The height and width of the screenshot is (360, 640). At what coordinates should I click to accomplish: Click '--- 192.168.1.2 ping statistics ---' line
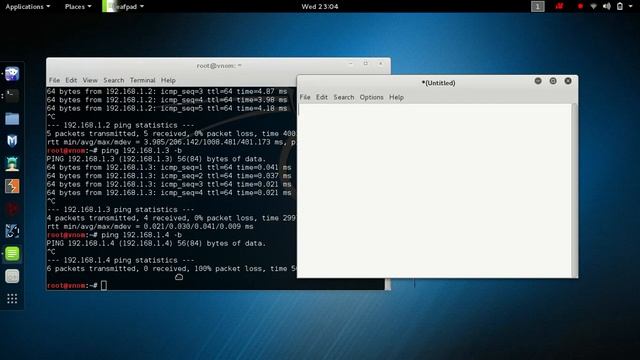pyautogui.click(x=120, y=125)
